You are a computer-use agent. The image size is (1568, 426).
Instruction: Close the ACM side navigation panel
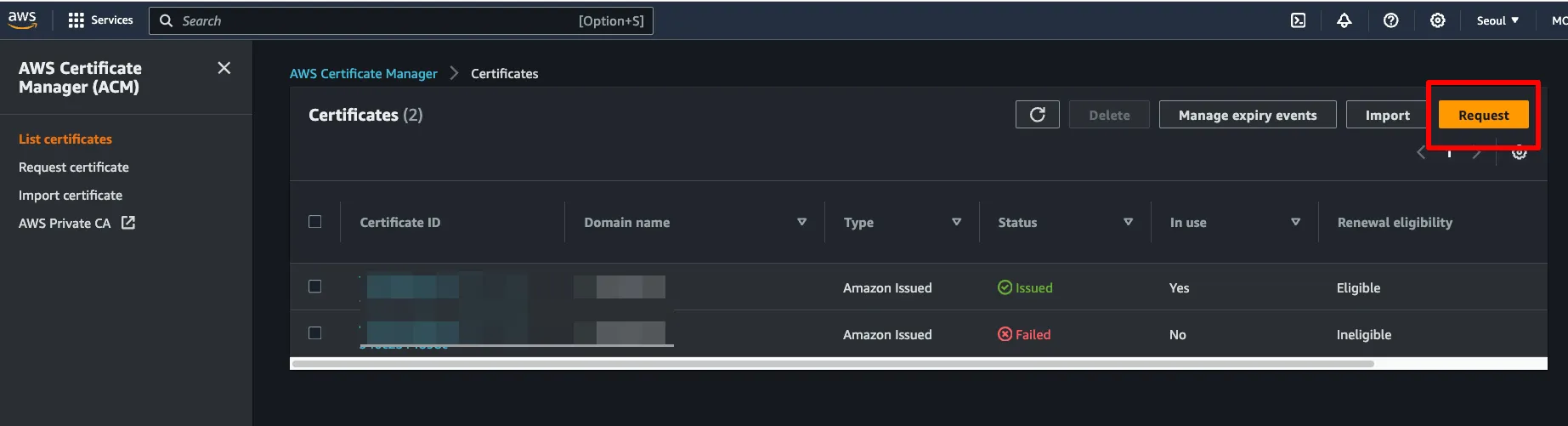[x=224, y=68]
